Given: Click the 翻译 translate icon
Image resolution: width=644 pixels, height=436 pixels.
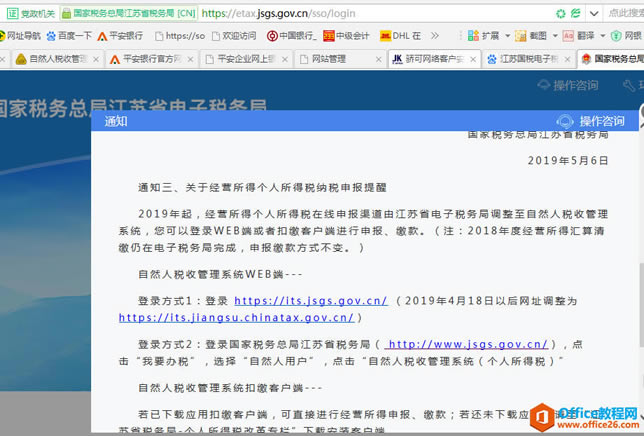Looking at the screenshot, I should pos(568,36).
